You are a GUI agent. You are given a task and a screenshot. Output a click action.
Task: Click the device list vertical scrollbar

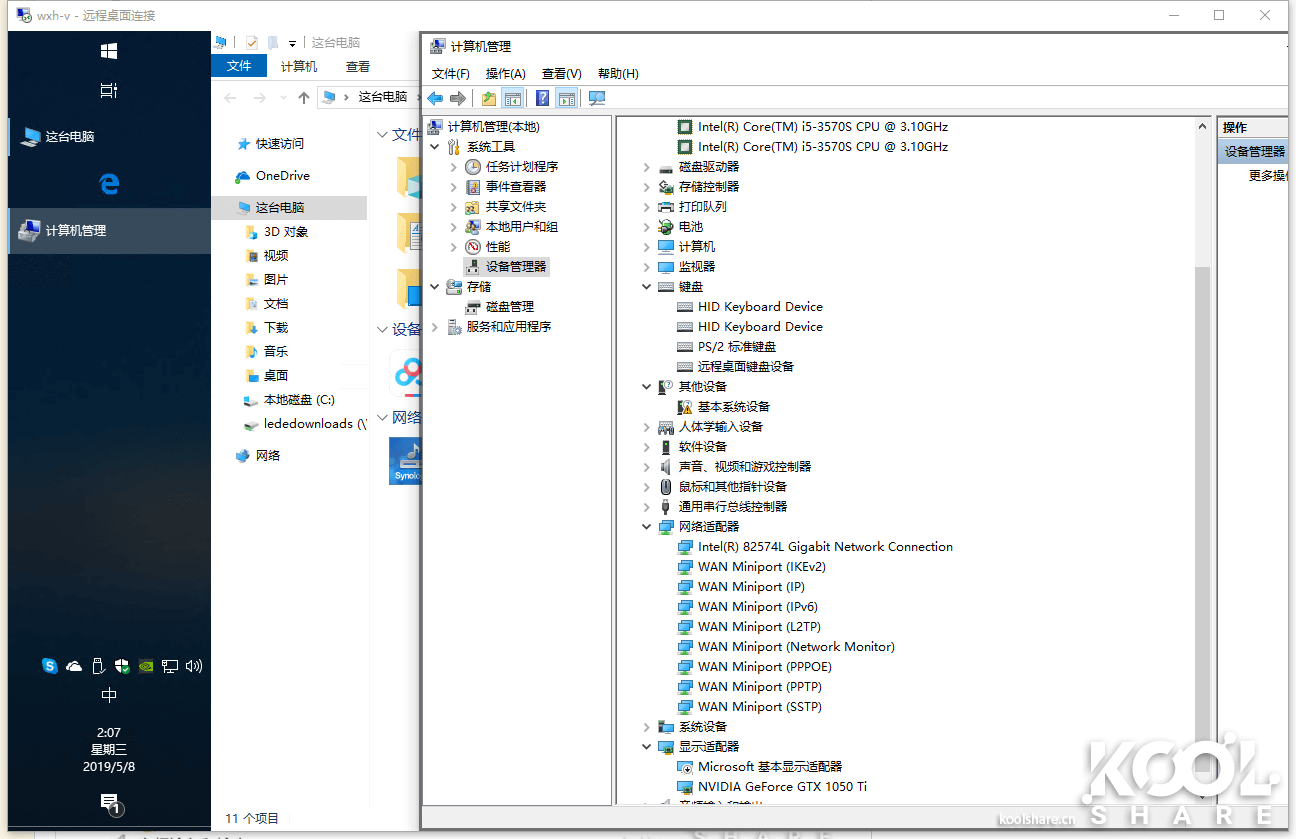click(1202, 500)
